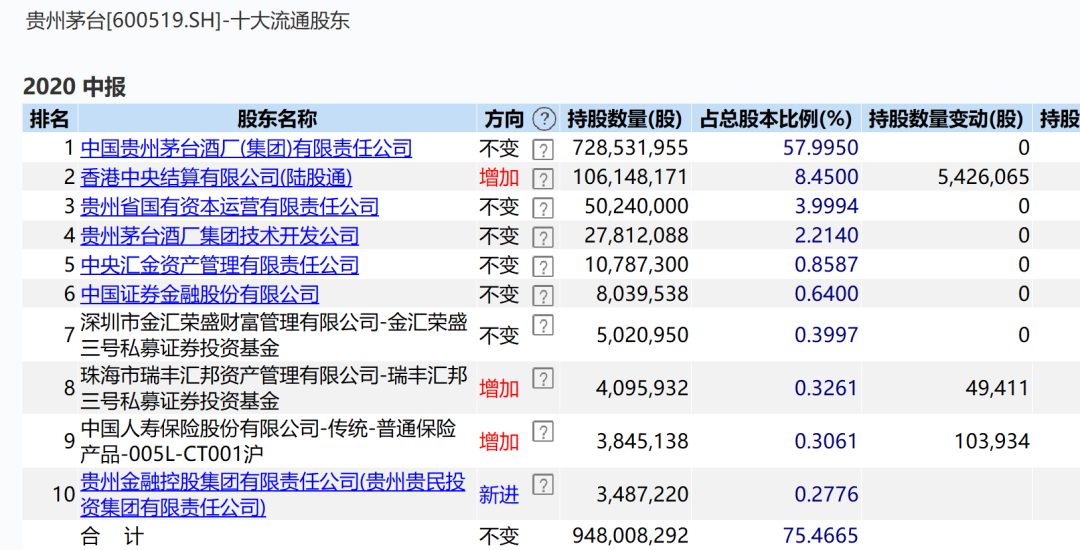Click the help icon in the 方向 column header

(544, 119)
